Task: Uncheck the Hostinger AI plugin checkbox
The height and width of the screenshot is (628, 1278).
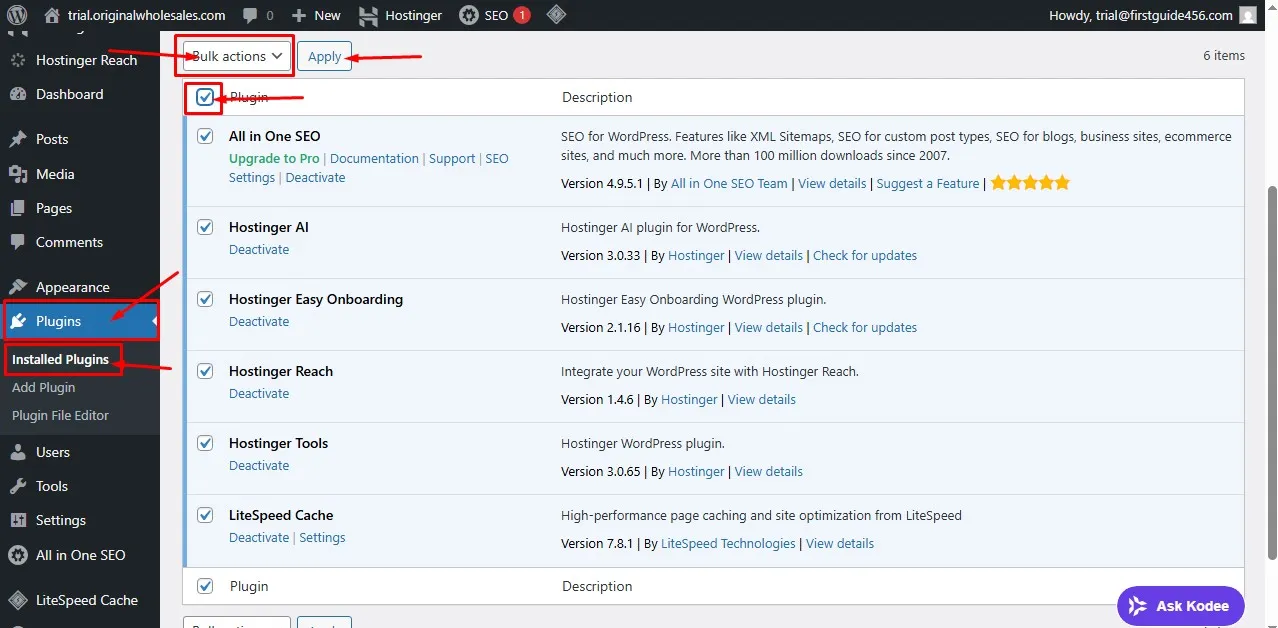Action: click(x=204, y=227)
